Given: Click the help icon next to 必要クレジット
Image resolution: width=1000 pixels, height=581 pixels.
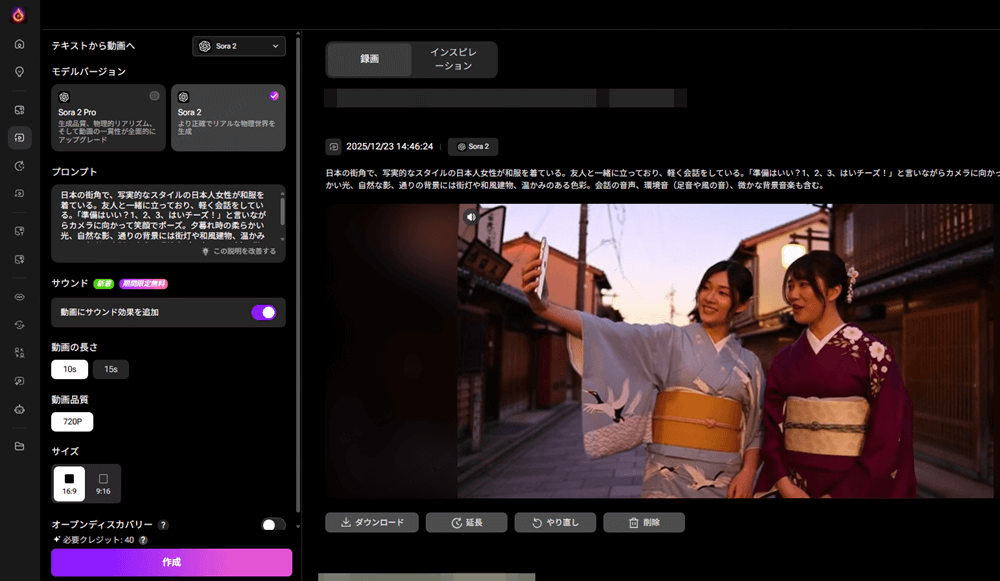Looking at the screenshot, I should pyautogui.click(x=143, y=540).
